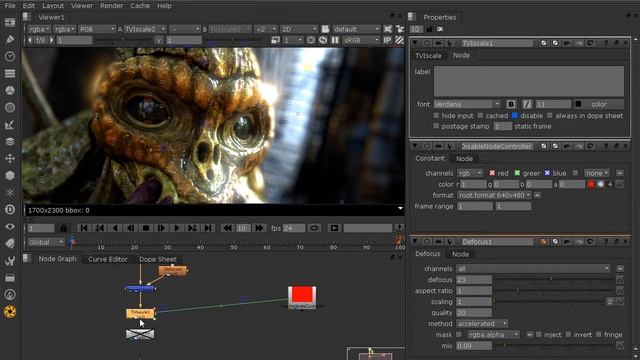Open the Filter nodes circle icon
Viewport: 640px width, 360px height.
[10, 107]
